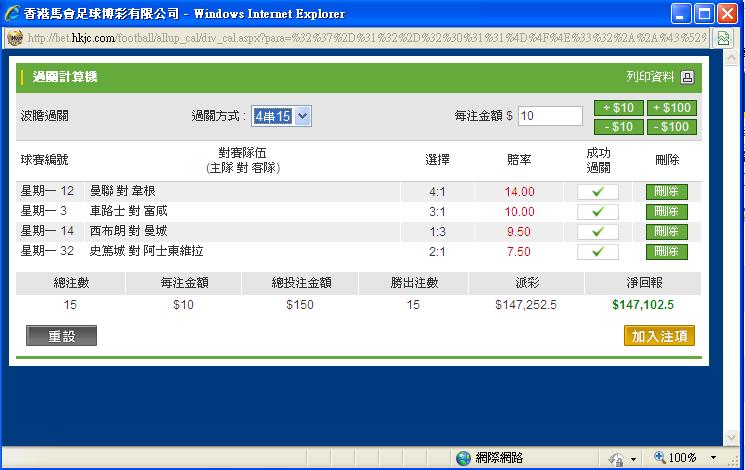This screenshot has width=745, height=470.
Task: Click the 加入注項 add bet button
Action: [x=659, y=336]
